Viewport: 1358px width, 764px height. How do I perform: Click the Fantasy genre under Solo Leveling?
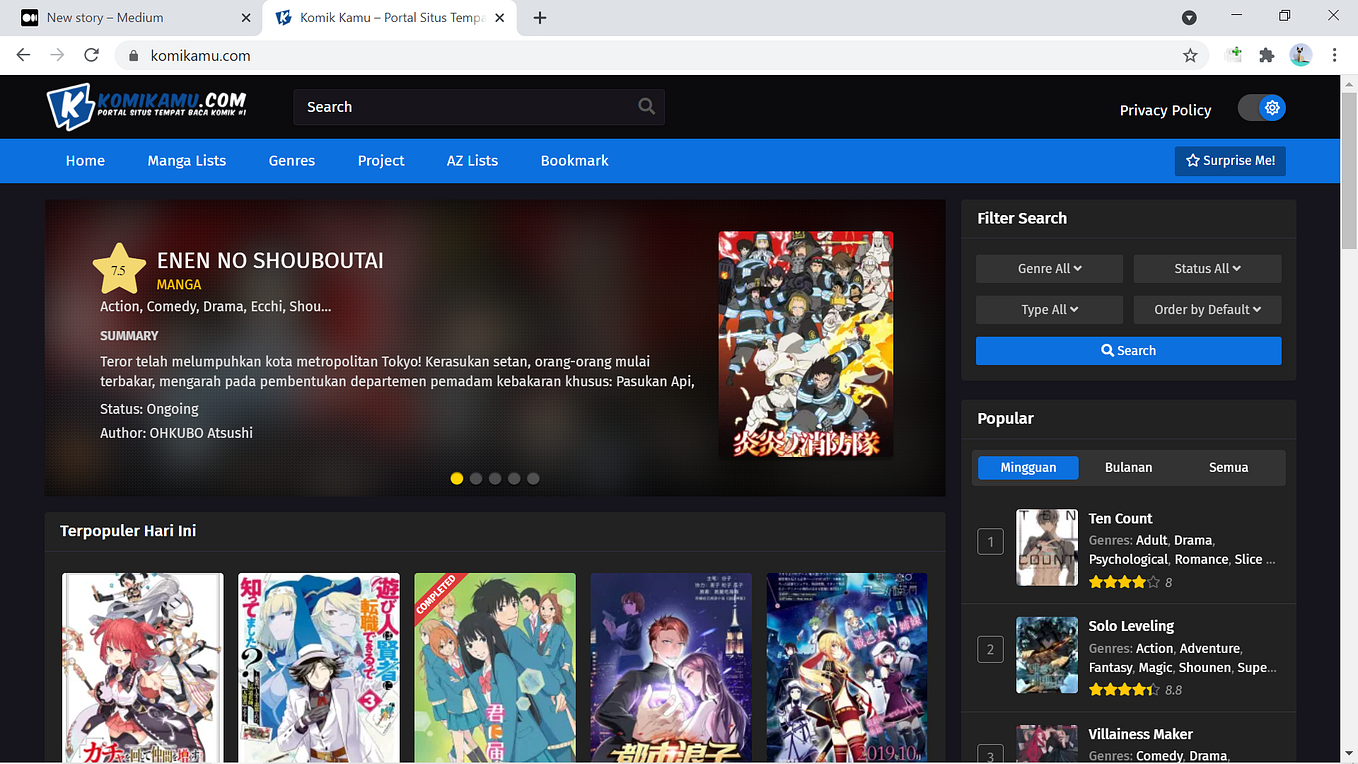pos(1110,667)
